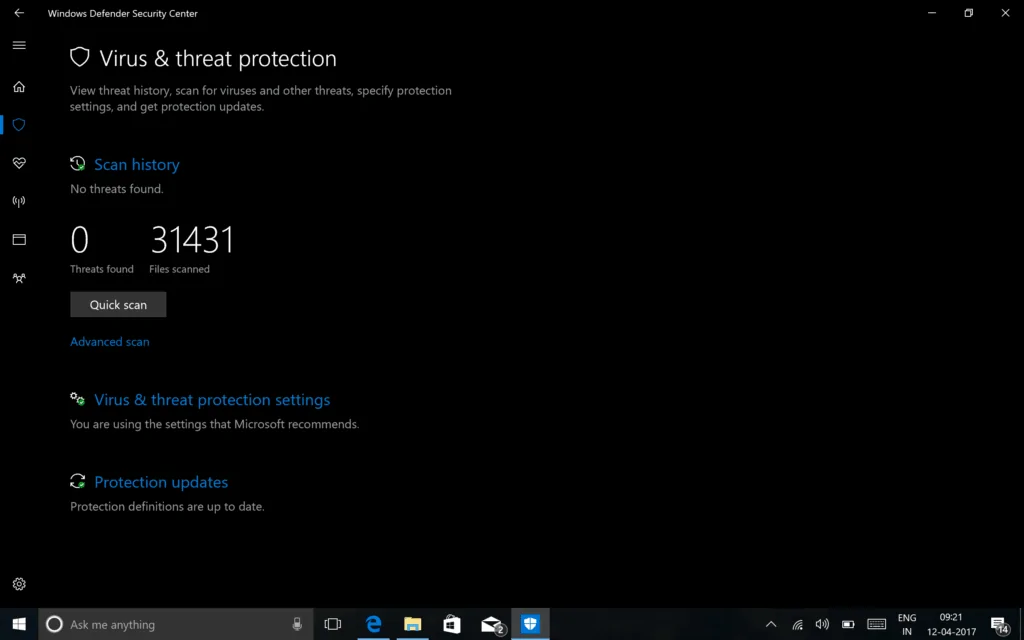
Task: Click the protection settings gears icon
Action: [78, 399]
